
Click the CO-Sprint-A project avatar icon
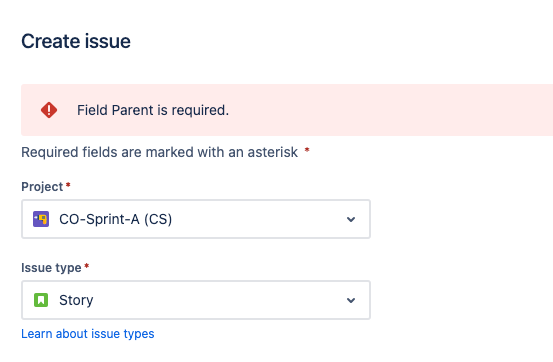pyautogui.click(x=41, y=219)
